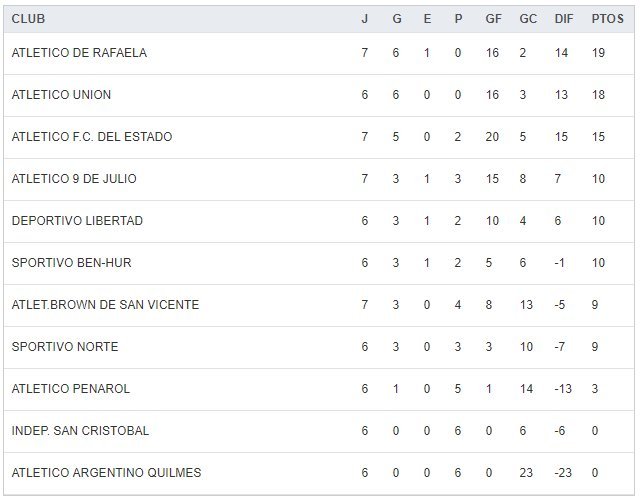The image size is (640, 499).
Task: Click the PTOS column header
Action: [606, 19]
